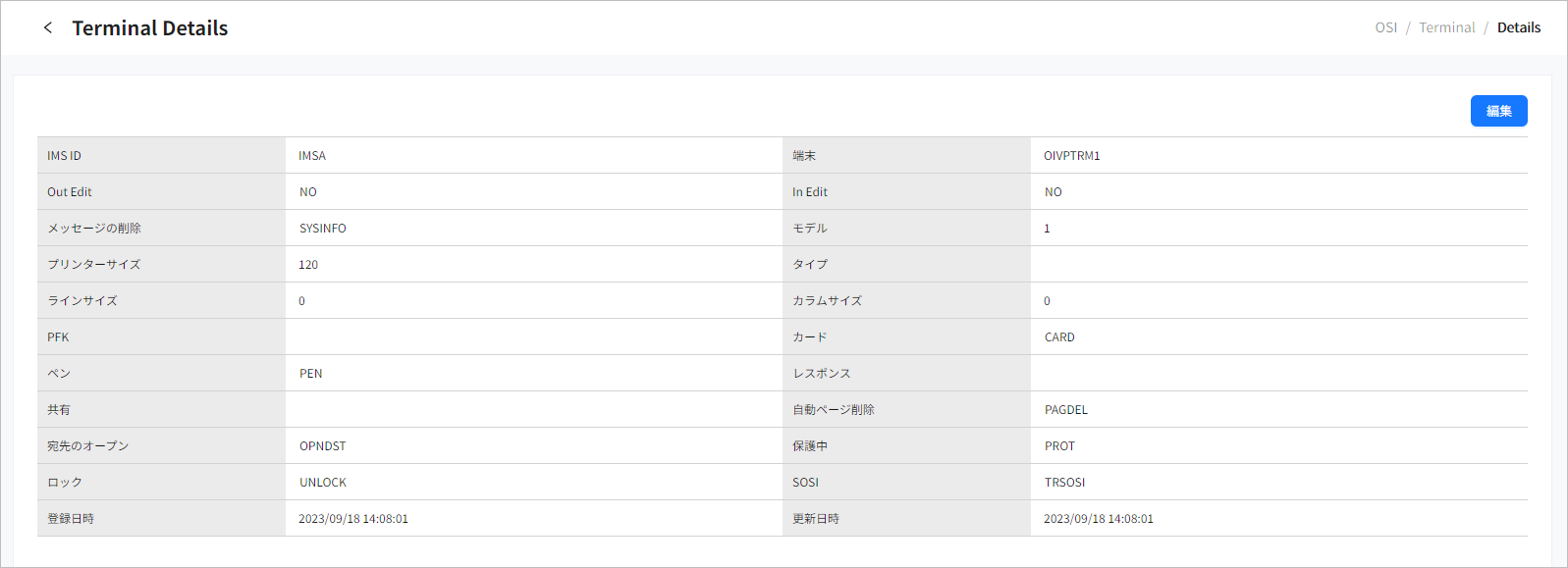This screenshot has height=568, width=1568.
Task: Select the モデル value 1
Action: (x=1047, y=229)
